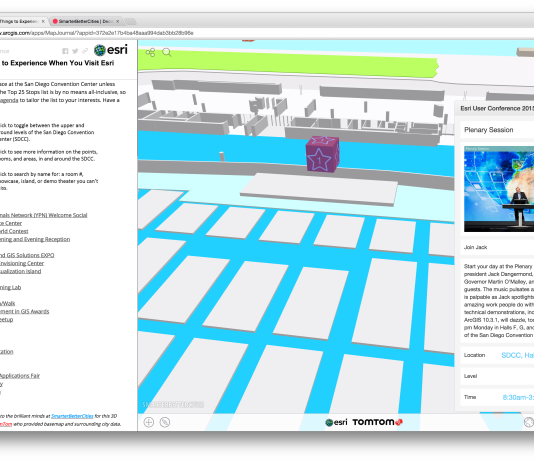Open the 'ualization Island' link
The image size is (534, 462).
tap(20, 271)
